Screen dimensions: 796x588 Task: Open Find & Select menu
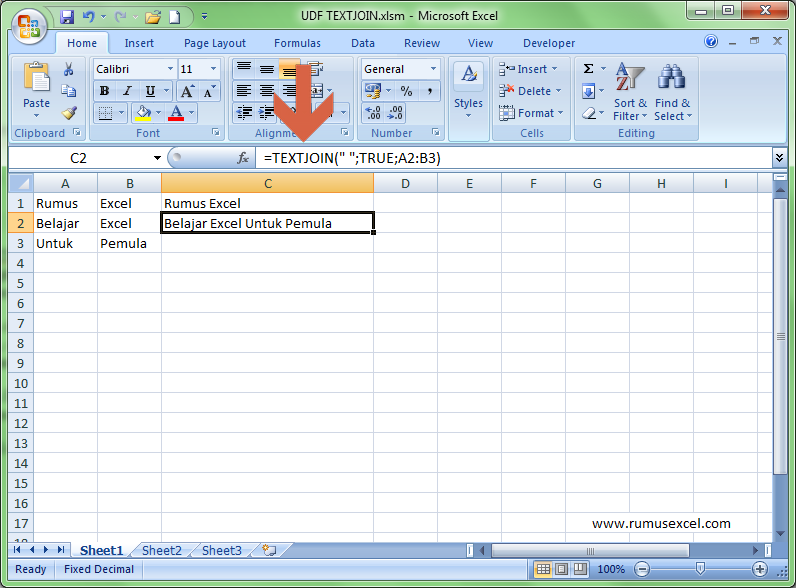click(x=673, y=92)
